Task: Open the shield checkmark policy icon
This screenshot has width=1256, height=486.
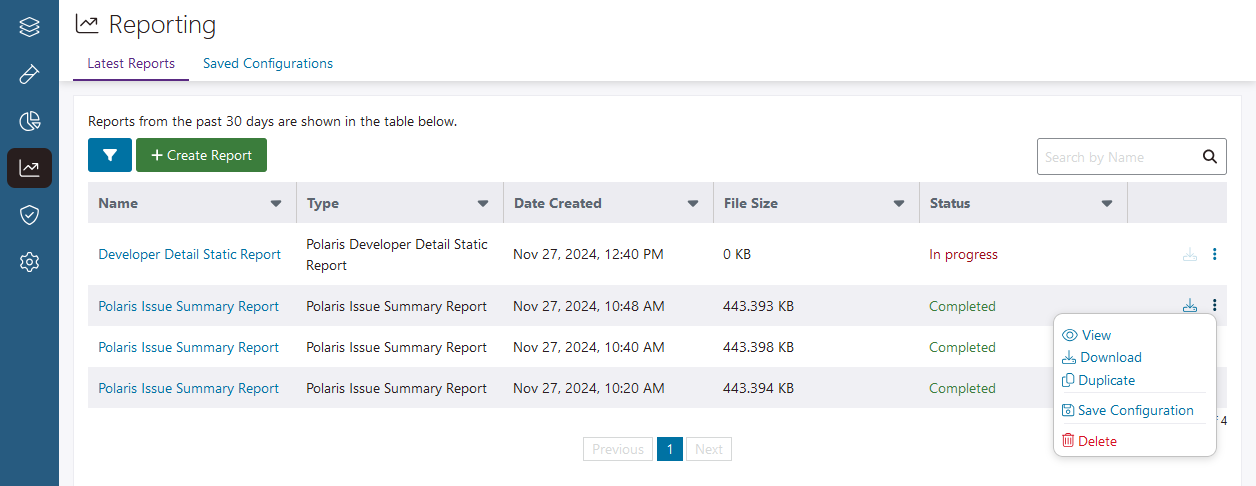Action: tap(29, 215)
